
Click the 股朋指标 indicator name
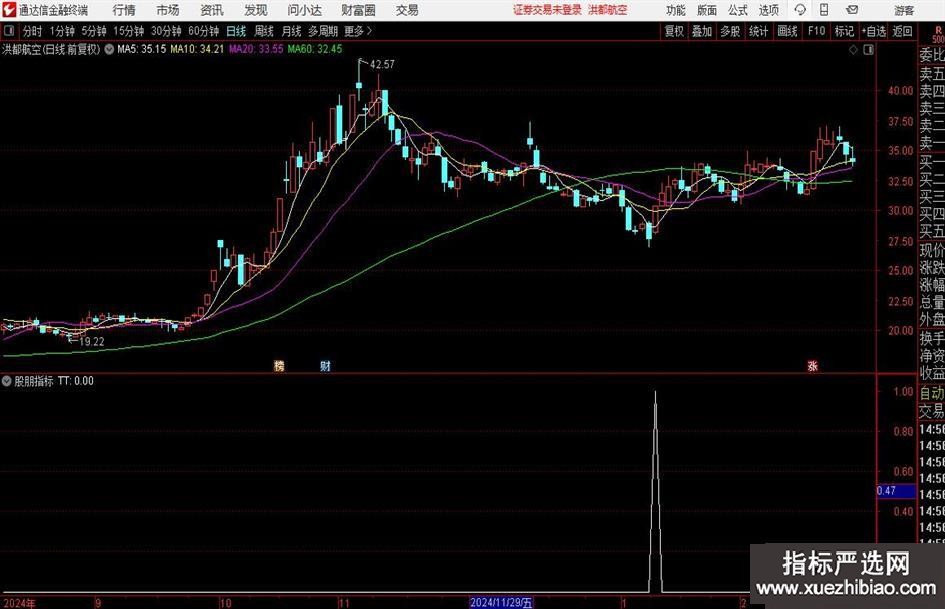click(34, 381)
